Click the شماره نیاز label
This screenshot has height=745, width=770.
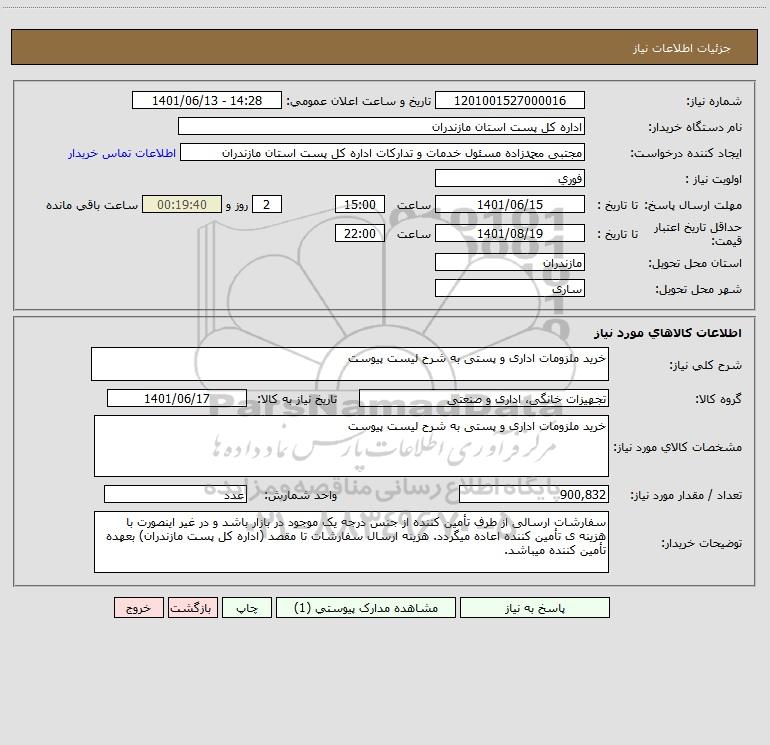point(714,102)
